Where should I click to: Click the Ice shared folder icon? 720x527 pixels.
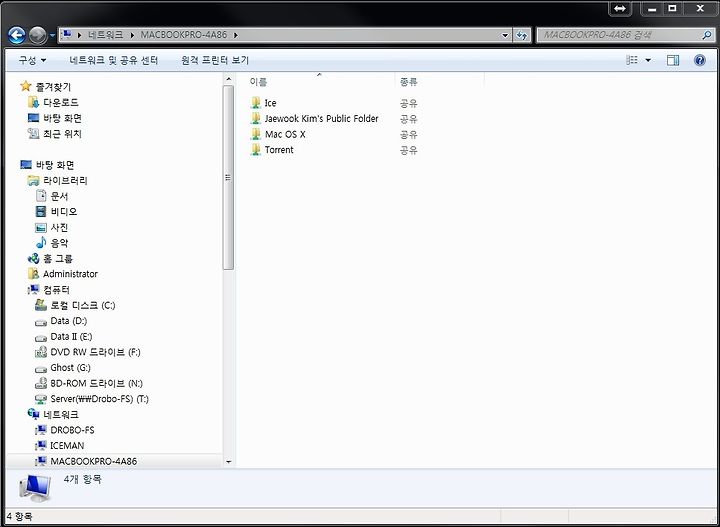click(x=256, y=103)
